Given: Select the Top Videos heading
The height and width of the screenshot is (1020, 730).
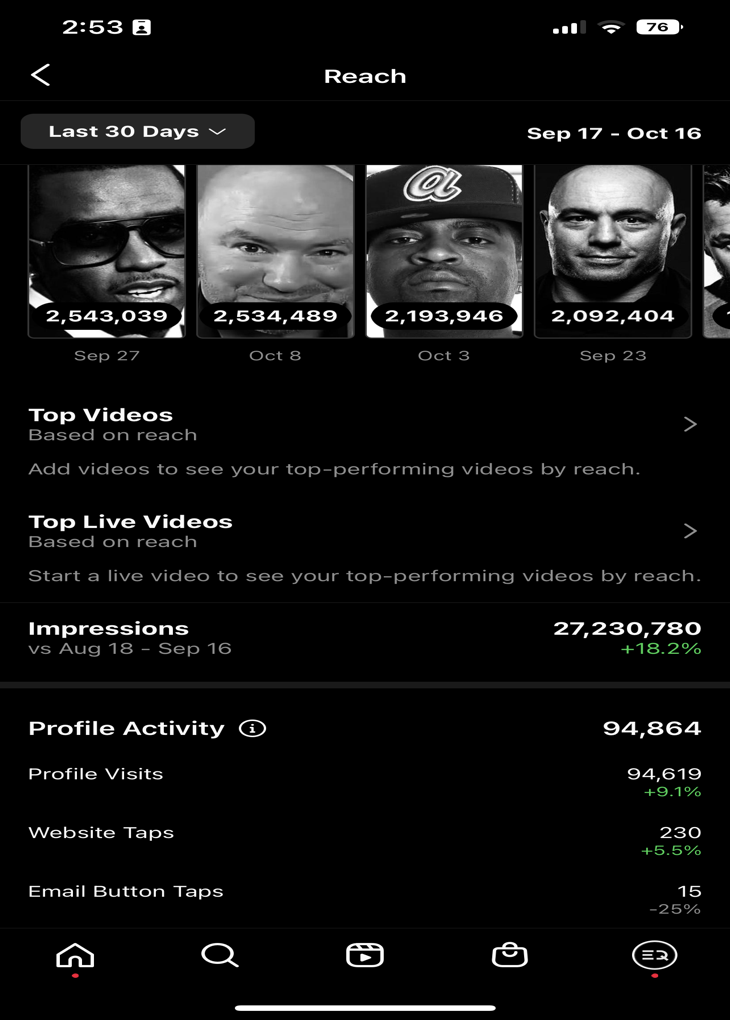Looking at the screenshot, I should pos(101,415).
